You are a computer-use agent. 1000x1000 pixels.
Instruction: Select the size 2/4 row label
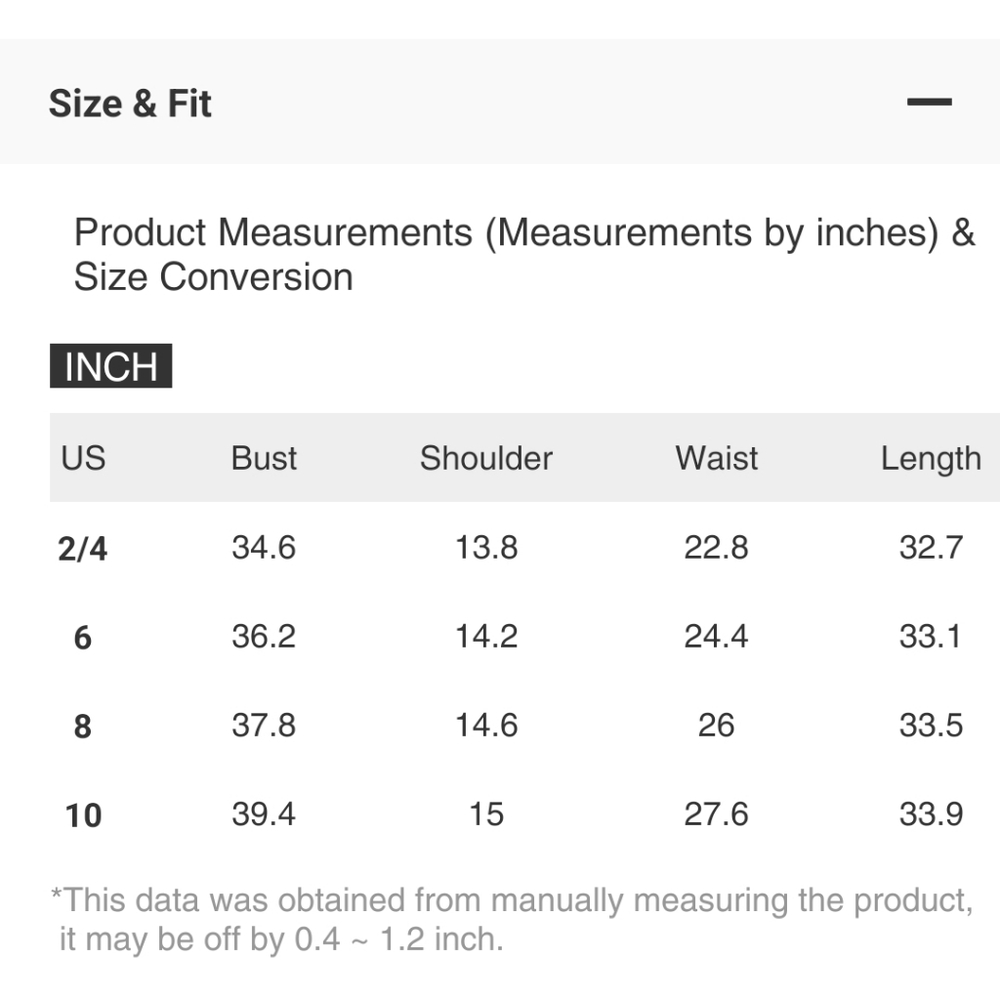click(83, 548)
